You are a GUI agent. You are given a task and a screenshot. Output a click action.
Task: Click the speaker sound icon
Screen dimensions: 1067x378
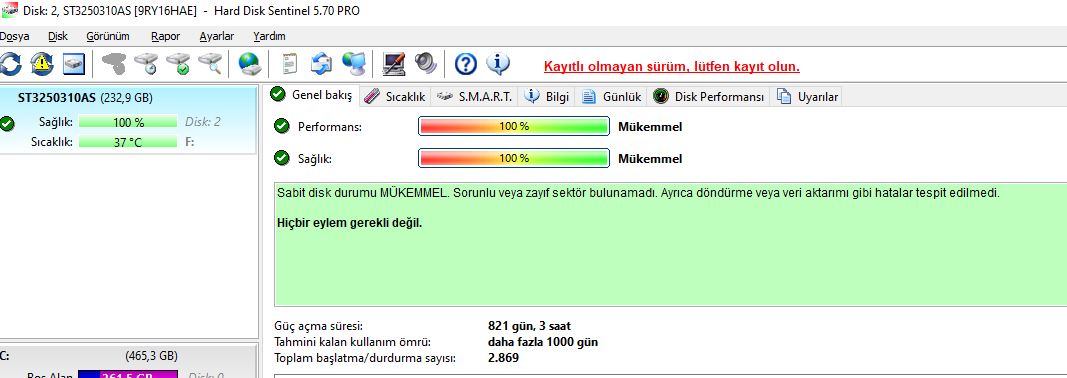tap(427, 64)
